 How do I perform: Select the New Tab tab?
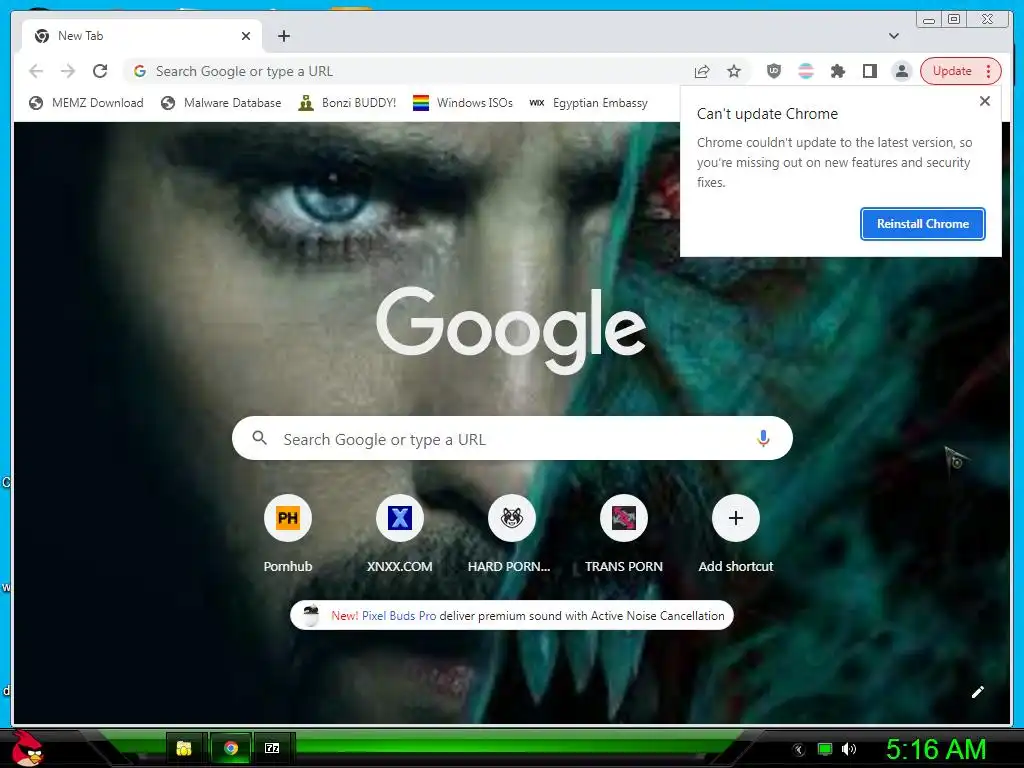(142, 36)
